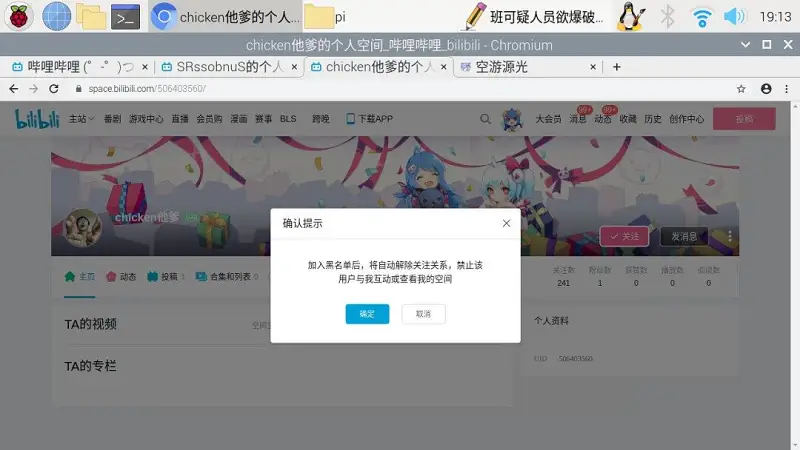Open the Raspberry Pi main menu
Viewport: 800px width, 450px height.
point(19,16)
